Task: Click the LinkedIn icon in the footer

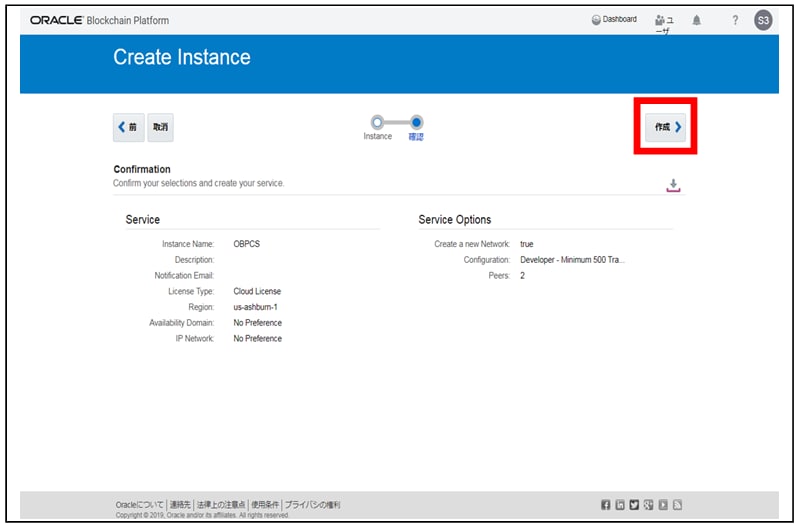Action: point(620,505)
